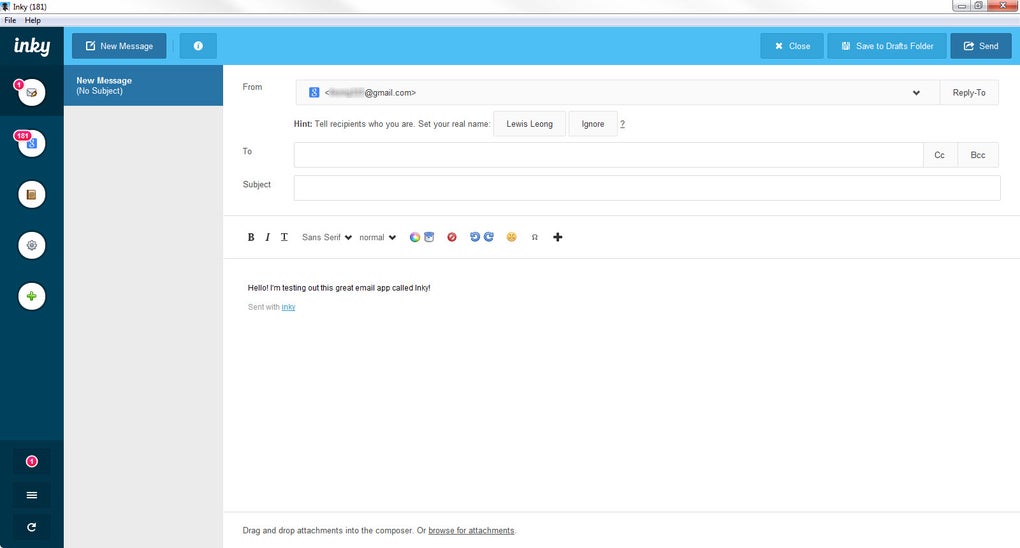Screen dimensions: 1020x548
Task: Toggle bold formatting
Action: point(250,238)
